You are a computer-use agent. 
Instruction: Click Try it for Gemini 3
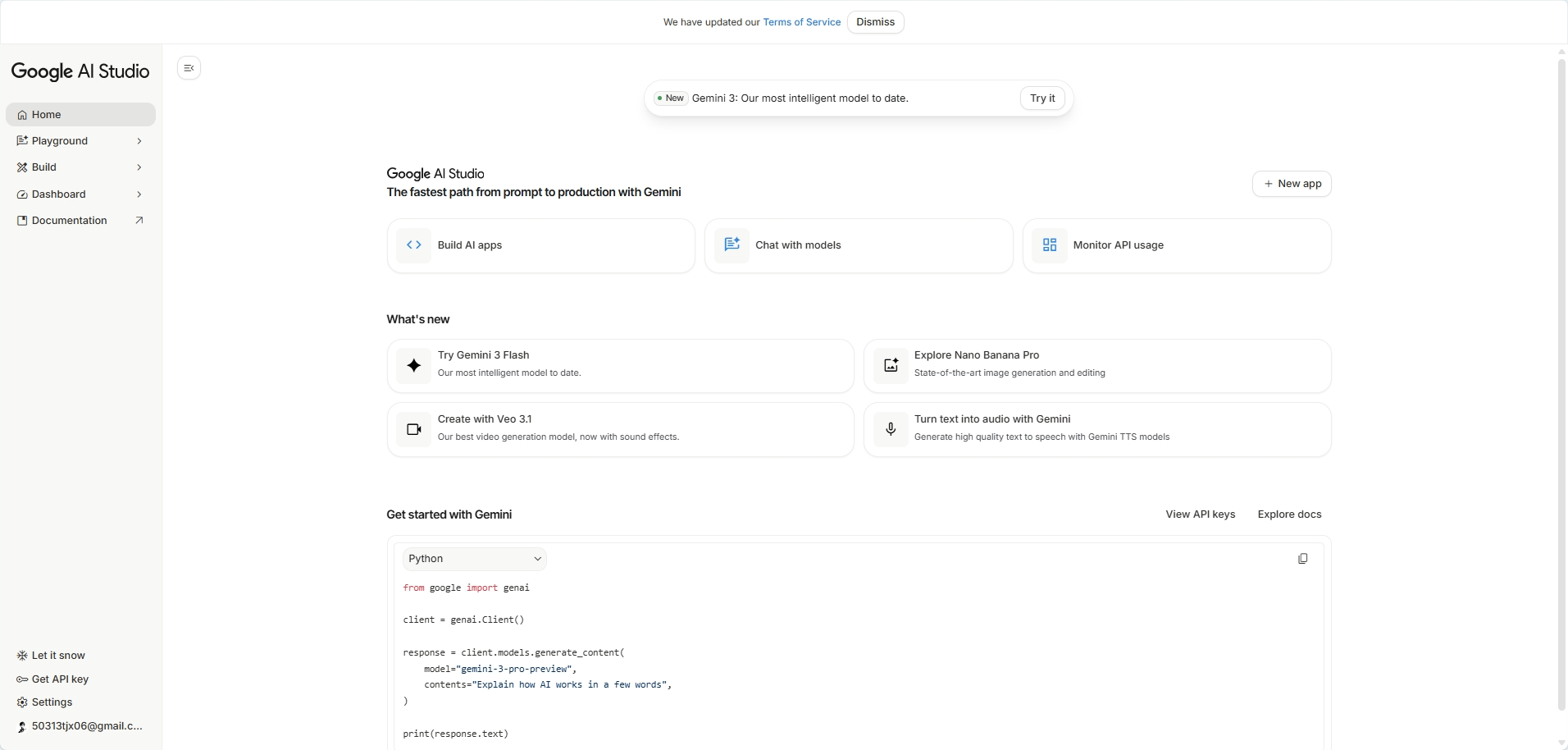tap(1042, 98)
